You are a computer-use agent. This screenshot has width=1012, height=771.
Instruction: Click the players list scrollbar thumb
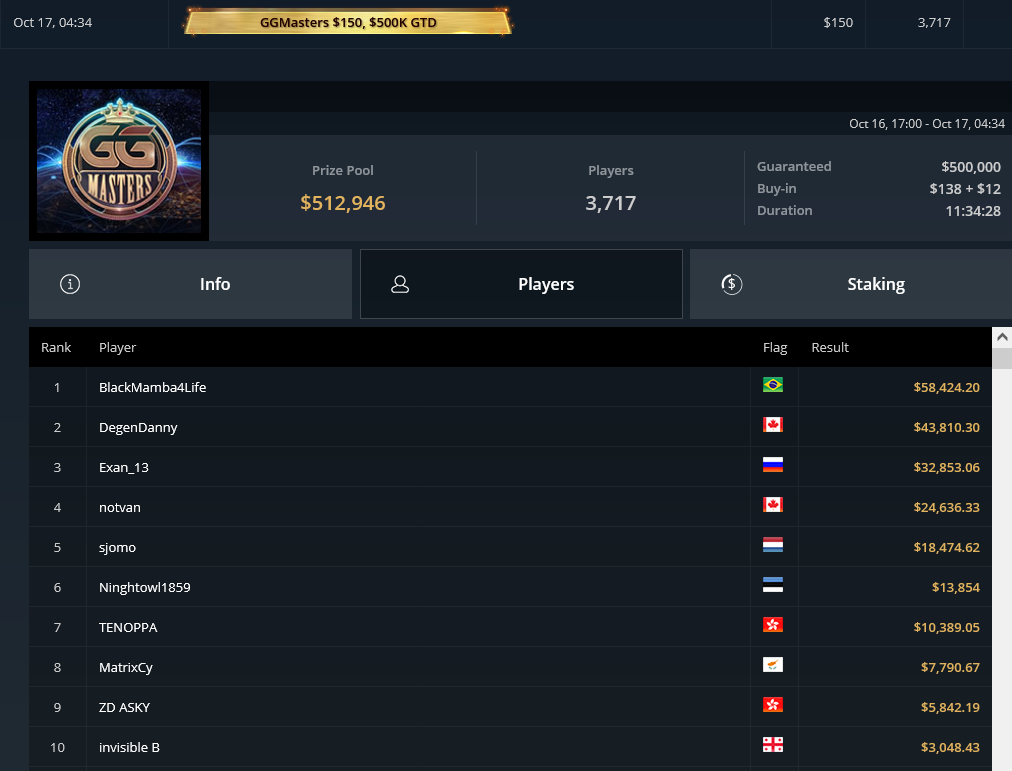coord(1002,358)
